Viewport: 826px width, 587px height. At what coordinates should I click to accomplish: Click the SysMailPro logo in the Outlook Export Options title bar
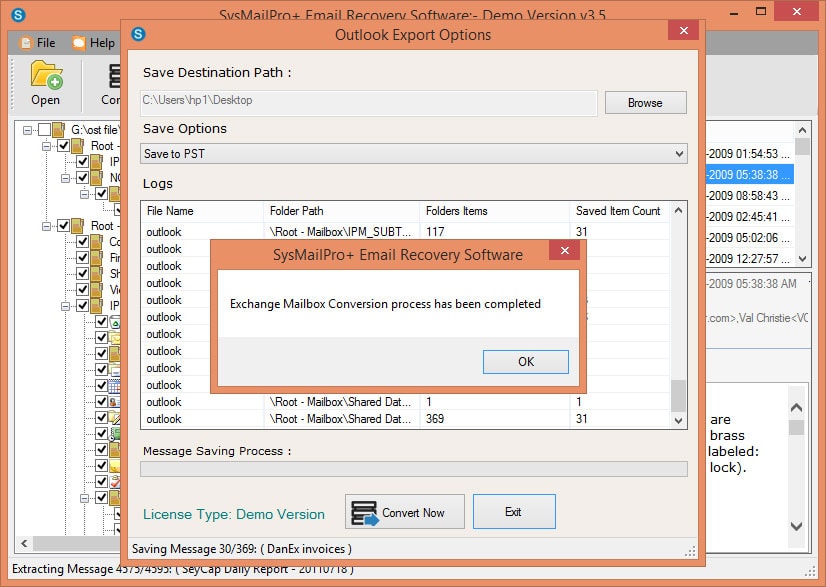pos(138,34)
